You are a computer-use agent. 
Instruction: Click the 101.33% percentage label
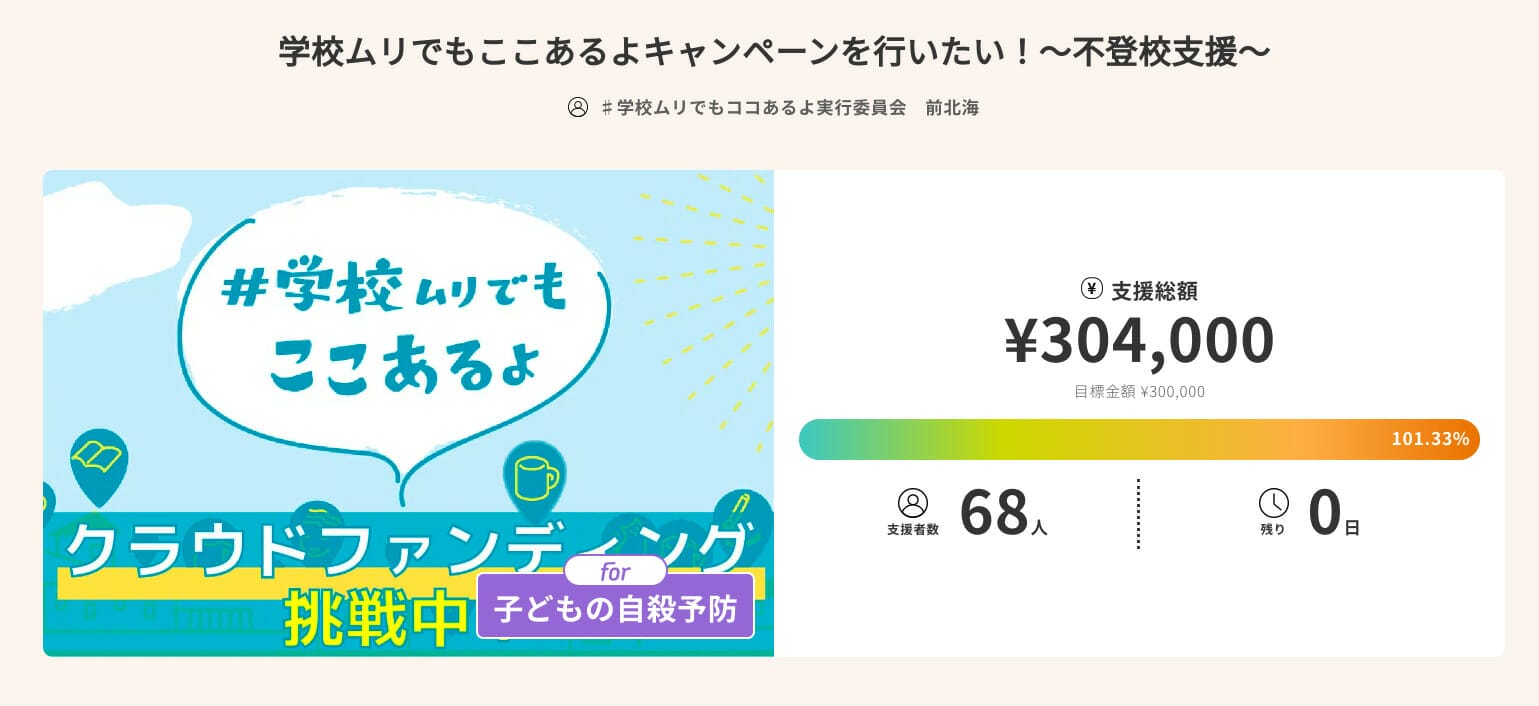(x=1429, y=439)
